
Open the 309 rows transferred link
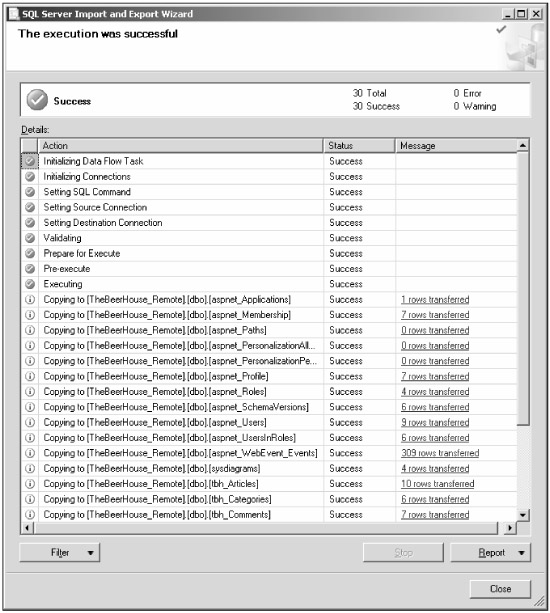[440, 453]
